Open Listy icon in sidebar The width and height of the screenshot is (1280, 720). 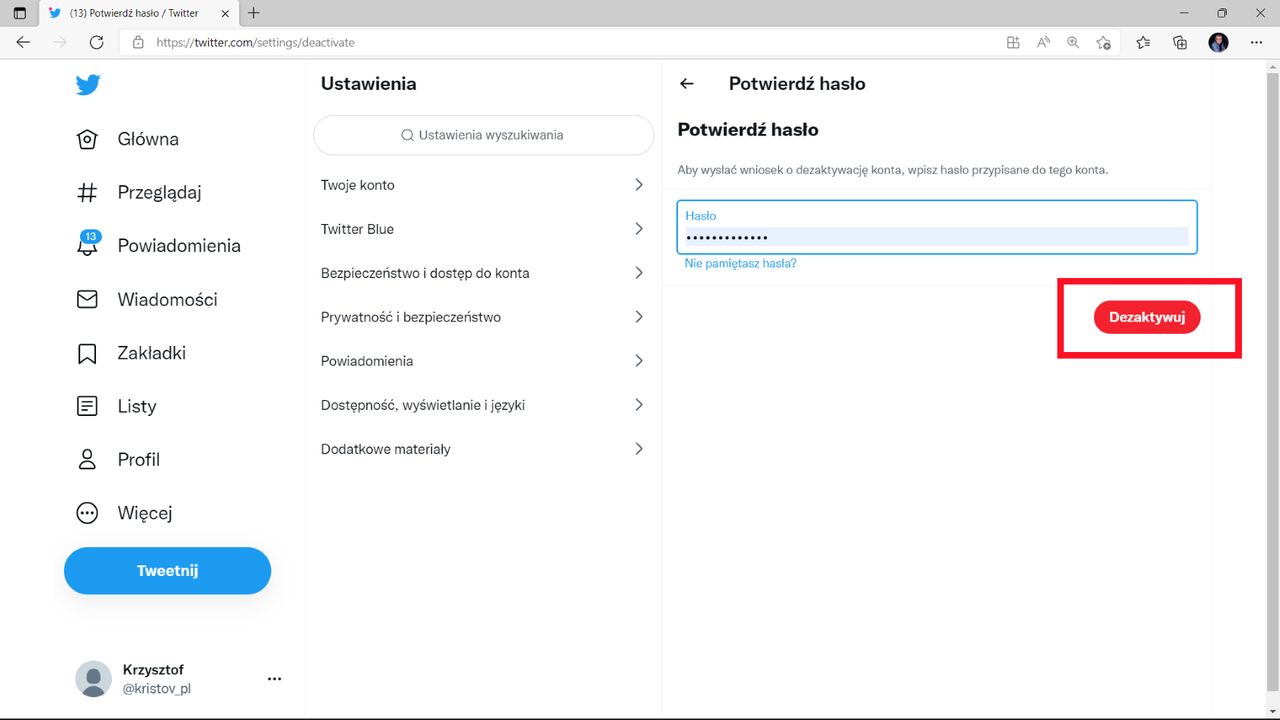point(88,406)
